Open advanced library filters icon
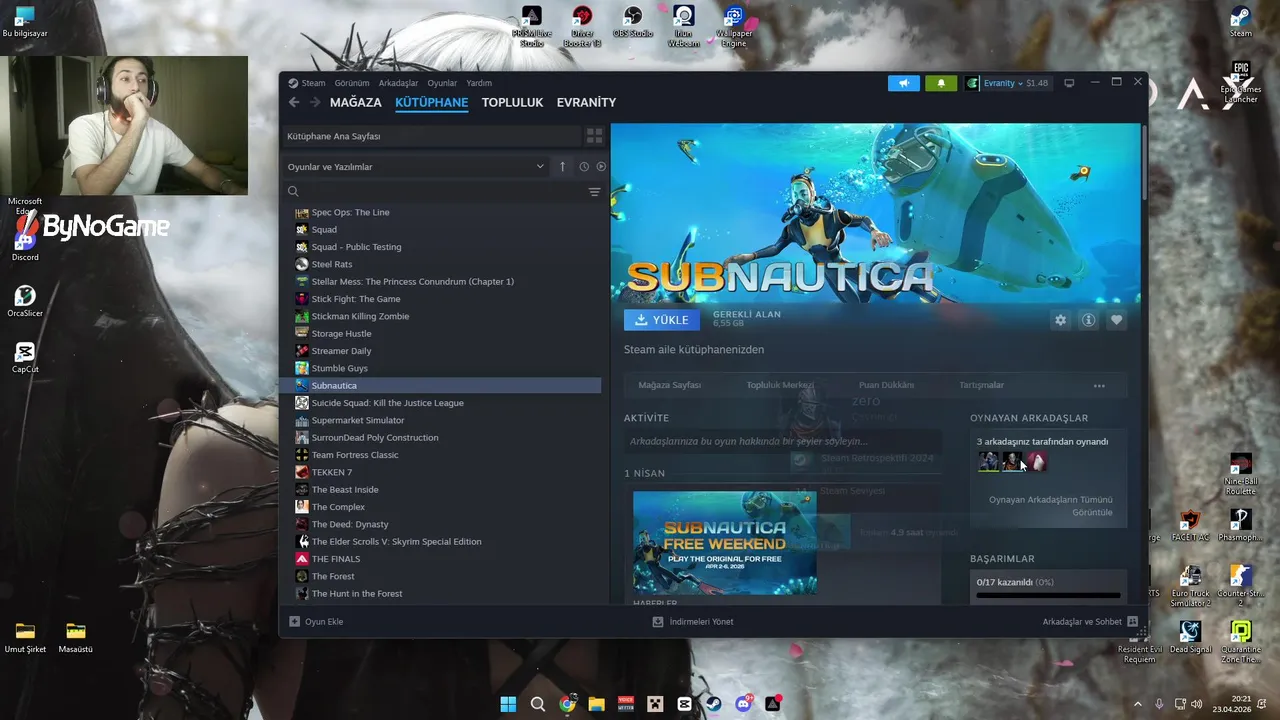Image resolution: width=1280 pixels, height=720 pixels. tap(594, 192)
